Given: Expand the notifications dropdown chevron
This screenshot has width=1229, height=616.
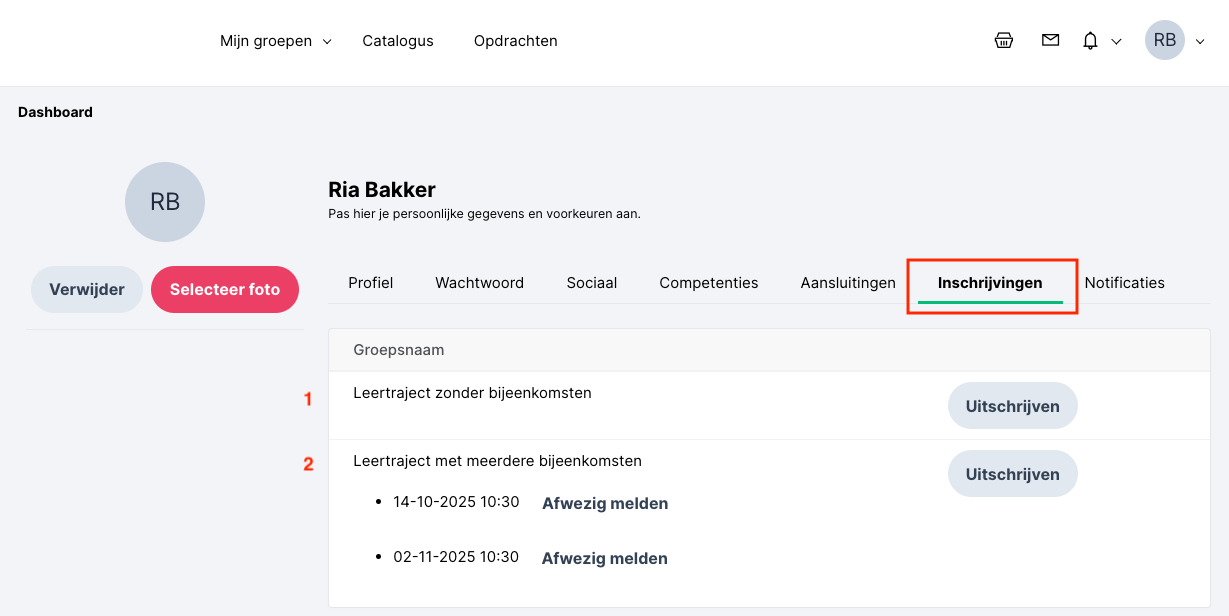Looking at the screenshot, I should (x=1117, y=42).
